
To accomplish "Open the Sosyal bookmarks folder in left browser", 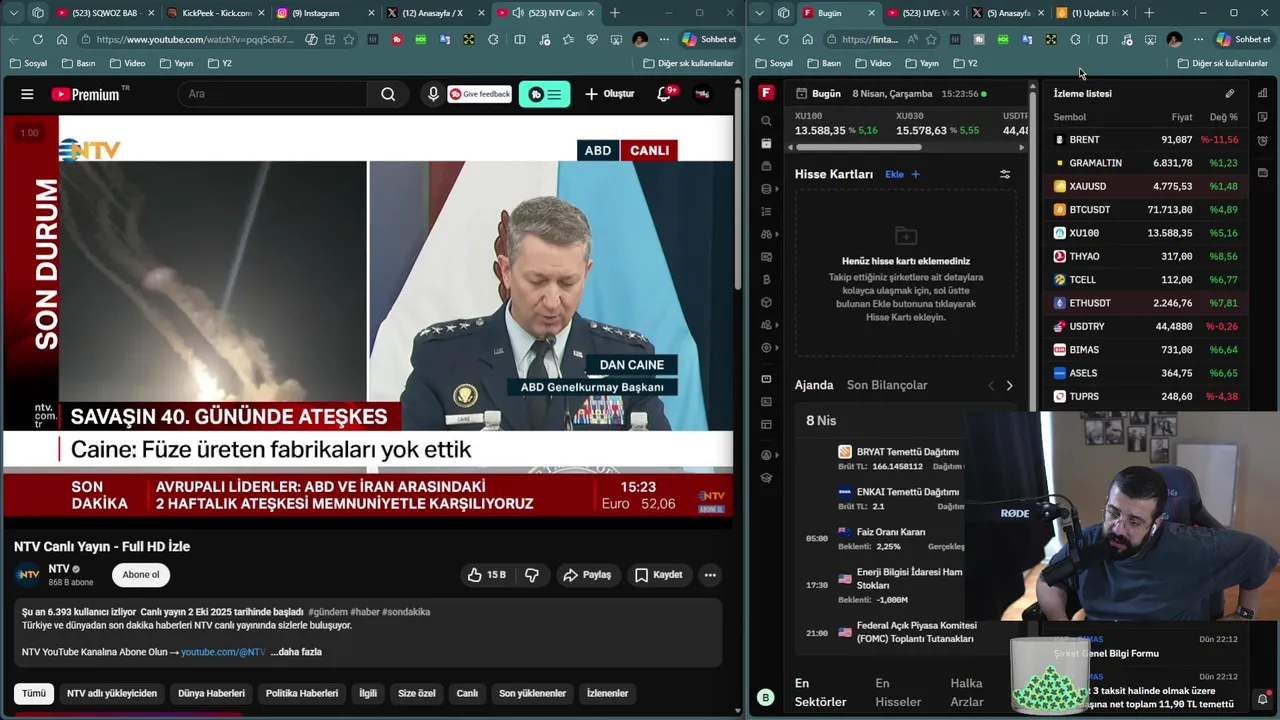I will click(x=28, y=63).
